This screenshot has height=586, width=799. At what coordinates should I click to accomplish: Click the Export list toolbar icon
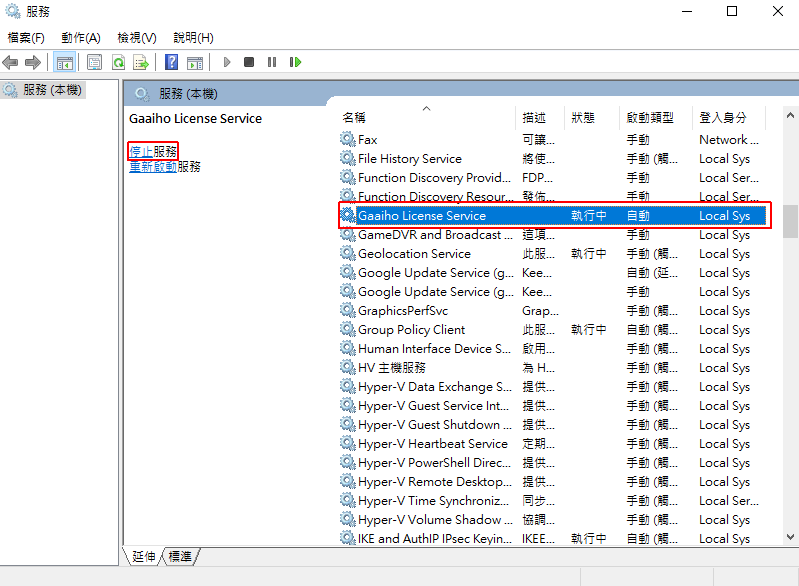point(141,63)
